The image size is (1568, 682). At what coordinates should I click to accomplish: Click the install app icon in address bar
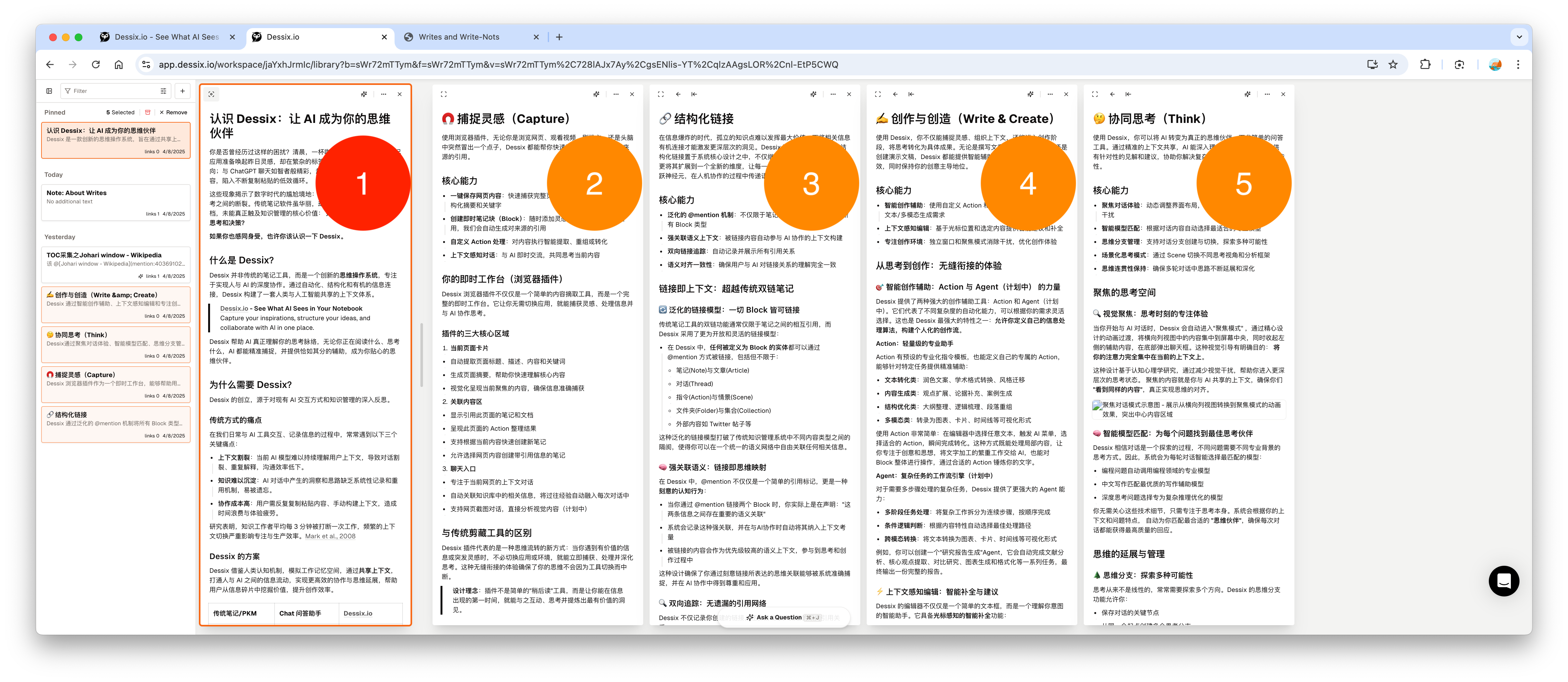[x=1373, y=64]
